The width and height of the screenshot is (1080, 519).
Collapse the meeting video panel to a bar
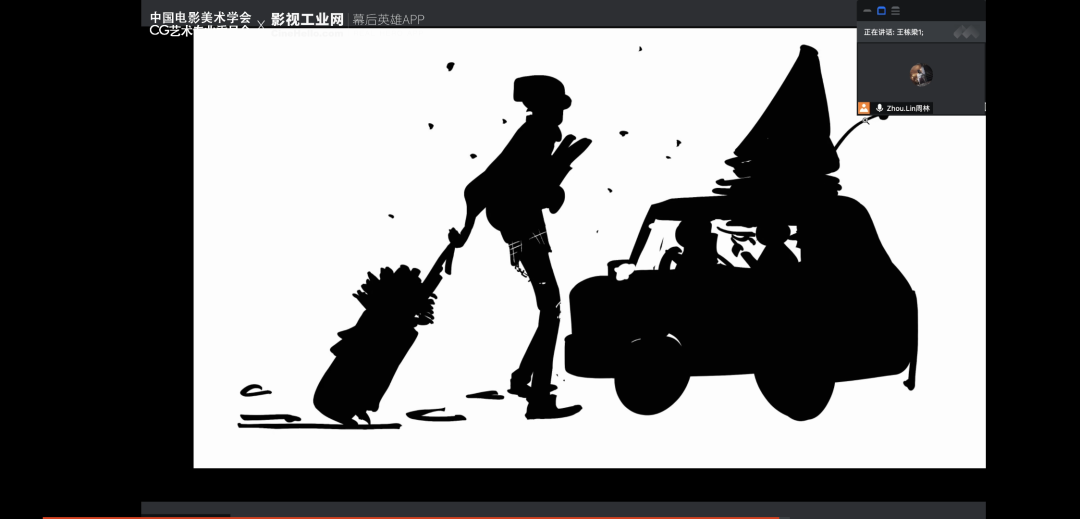click(867, 10)
